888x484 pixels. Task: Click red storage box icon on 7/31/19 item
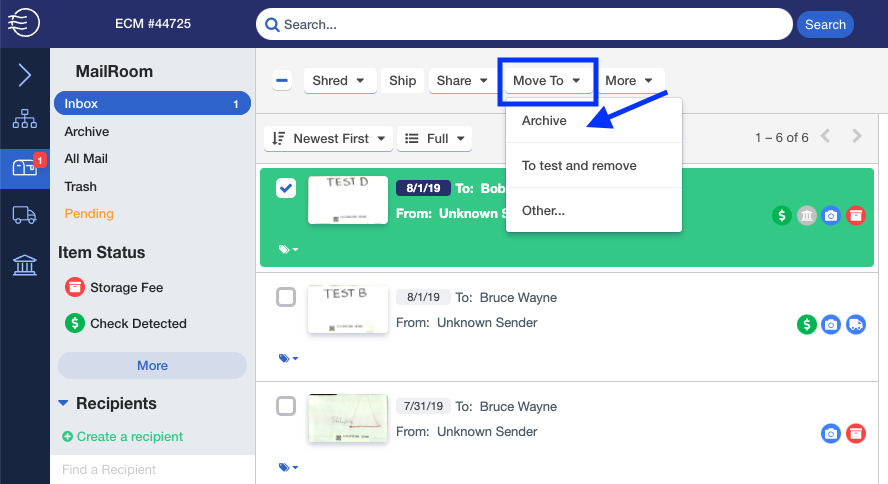click(x=856, y=434)
